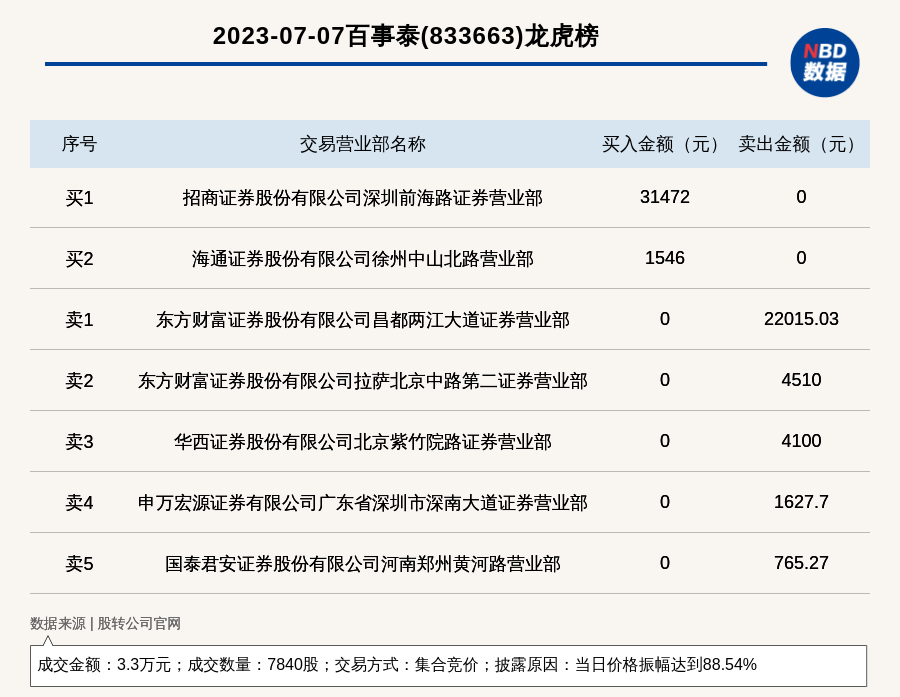
Task: Select the sell amount 4100
Action: 801,440
